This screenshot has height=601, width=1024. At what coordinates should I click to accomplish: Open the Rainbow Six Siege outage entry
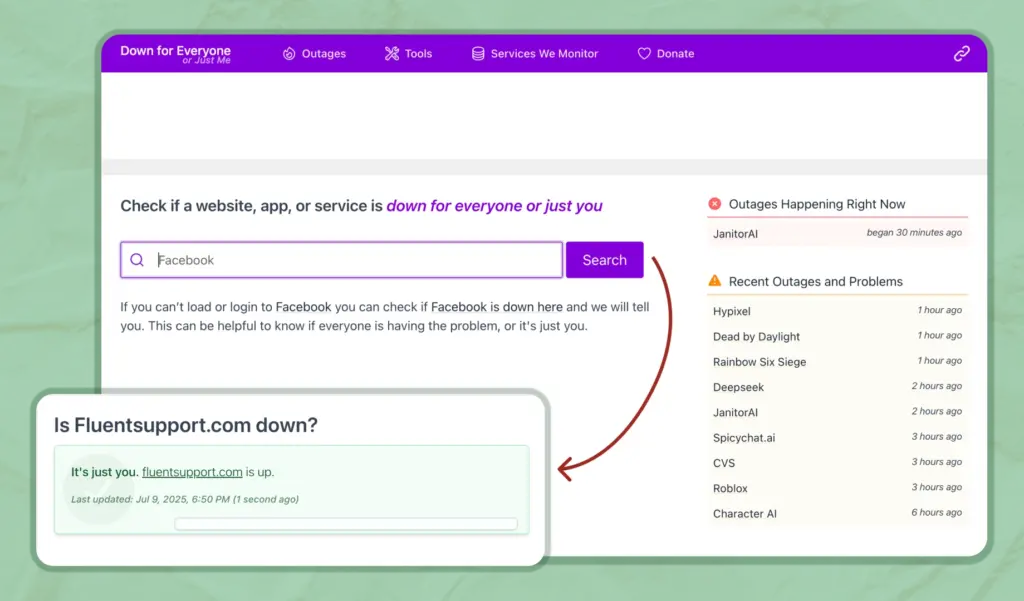(x=837, y=361)
